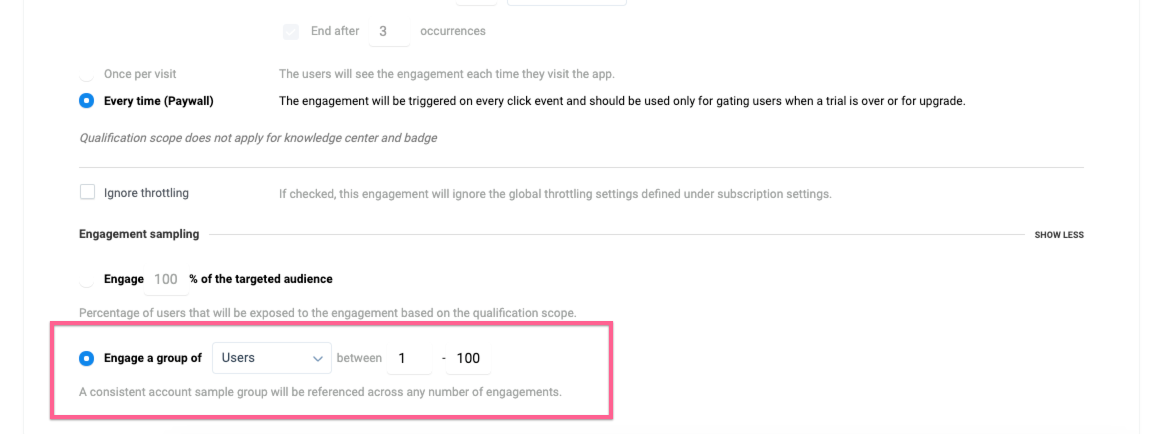1169x434 pixels.
Task: Open the Users group type dropdown
Action: (271, 358)
